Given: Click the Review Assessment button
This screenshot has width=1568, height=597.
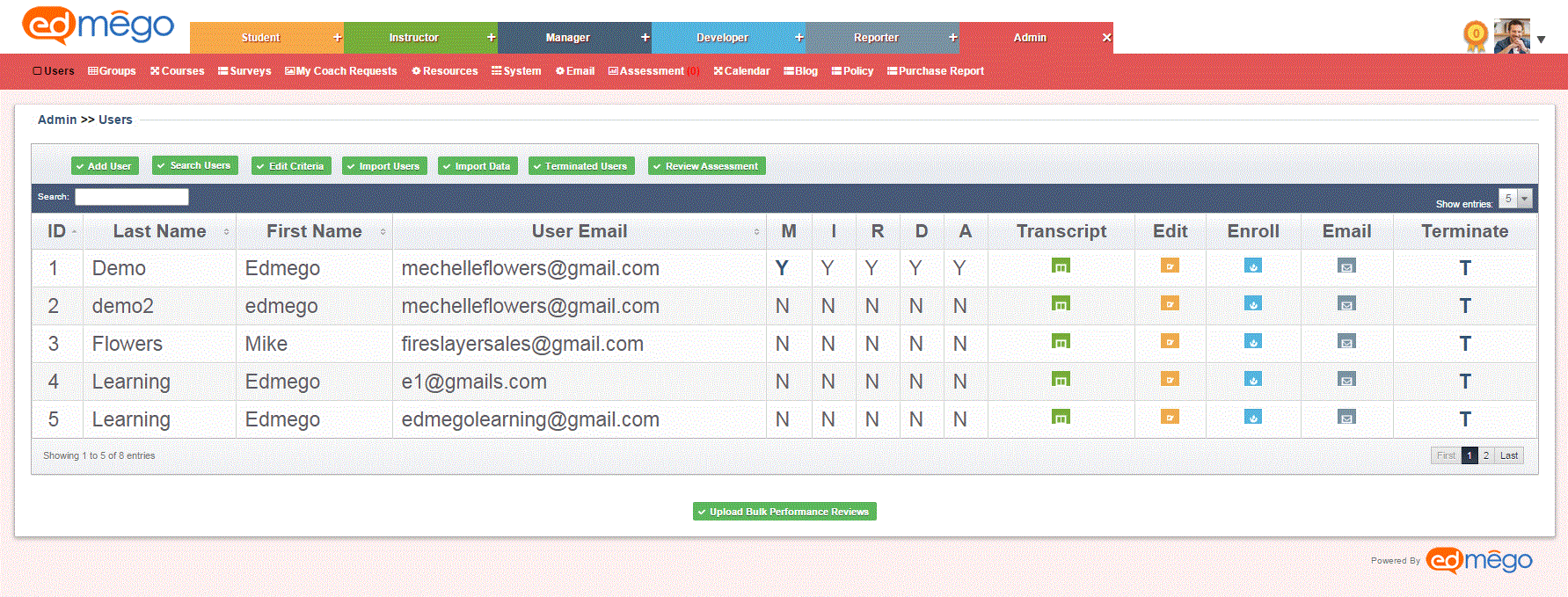Looking at the screenshot, I should [707, 166].
